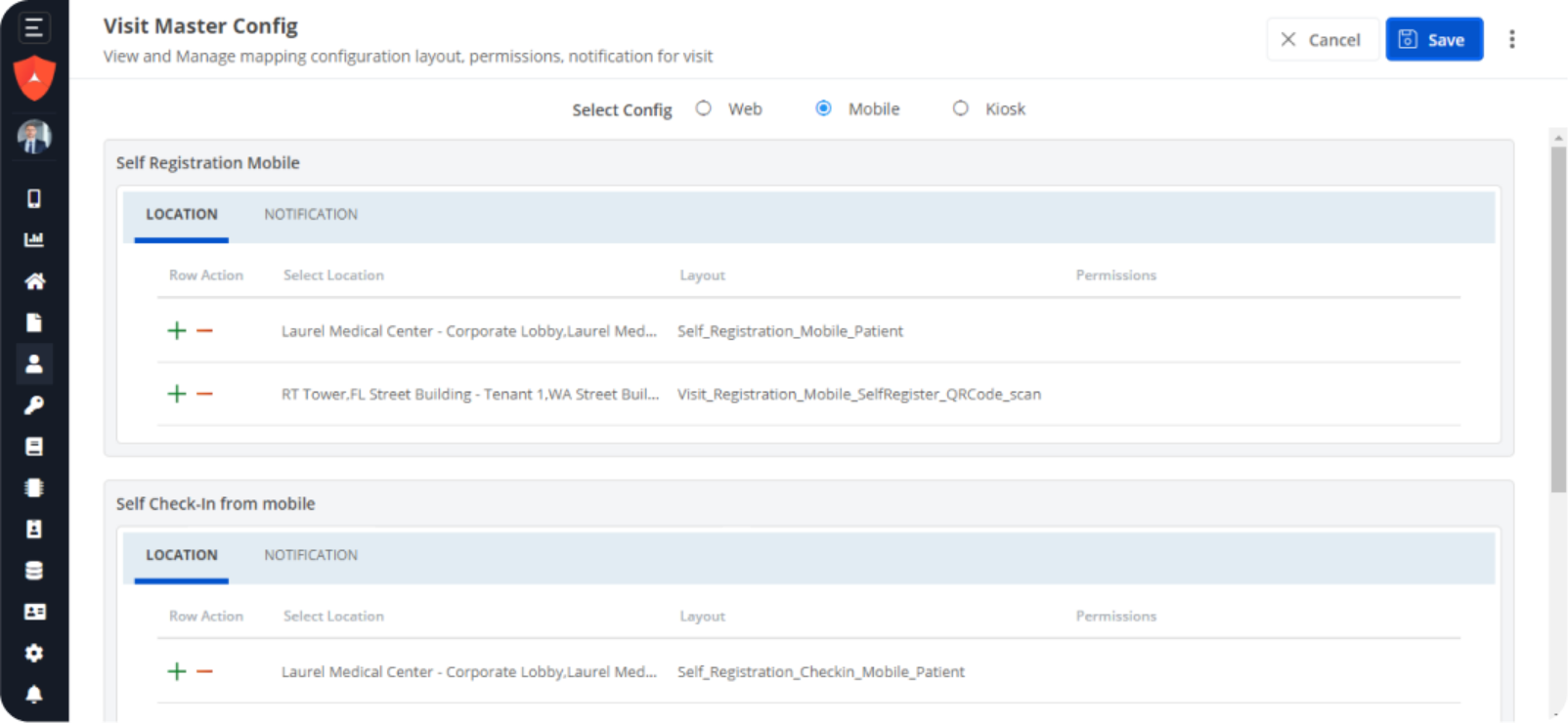Screen dimensions: 1568x723
Task: Open the Visit_Registration_Mobile_SelfRegister_QRCode_scan layout field
Action: 859,394
